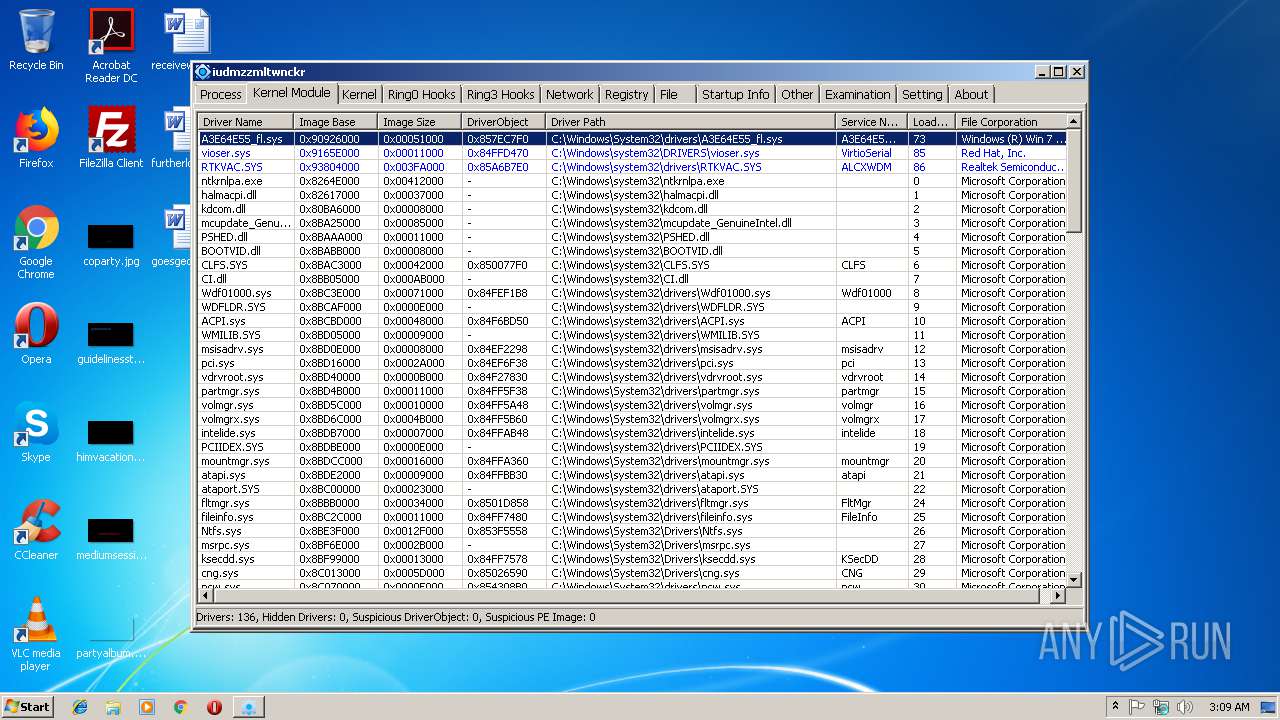Sort by Image Size column header
Screen dimensions: 1280x720
(420, 122)
